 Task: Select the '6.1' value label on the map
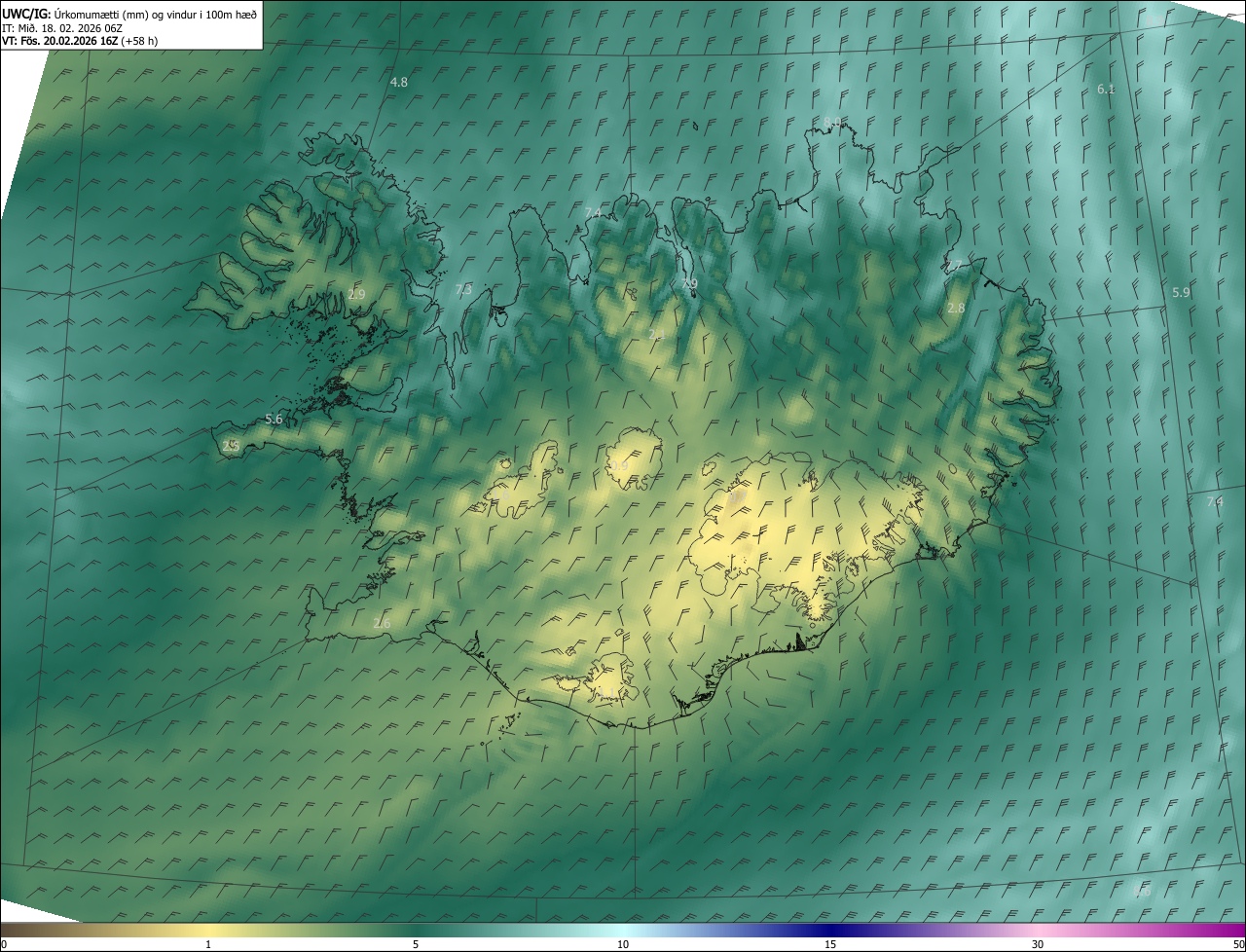click(1106, 89)
